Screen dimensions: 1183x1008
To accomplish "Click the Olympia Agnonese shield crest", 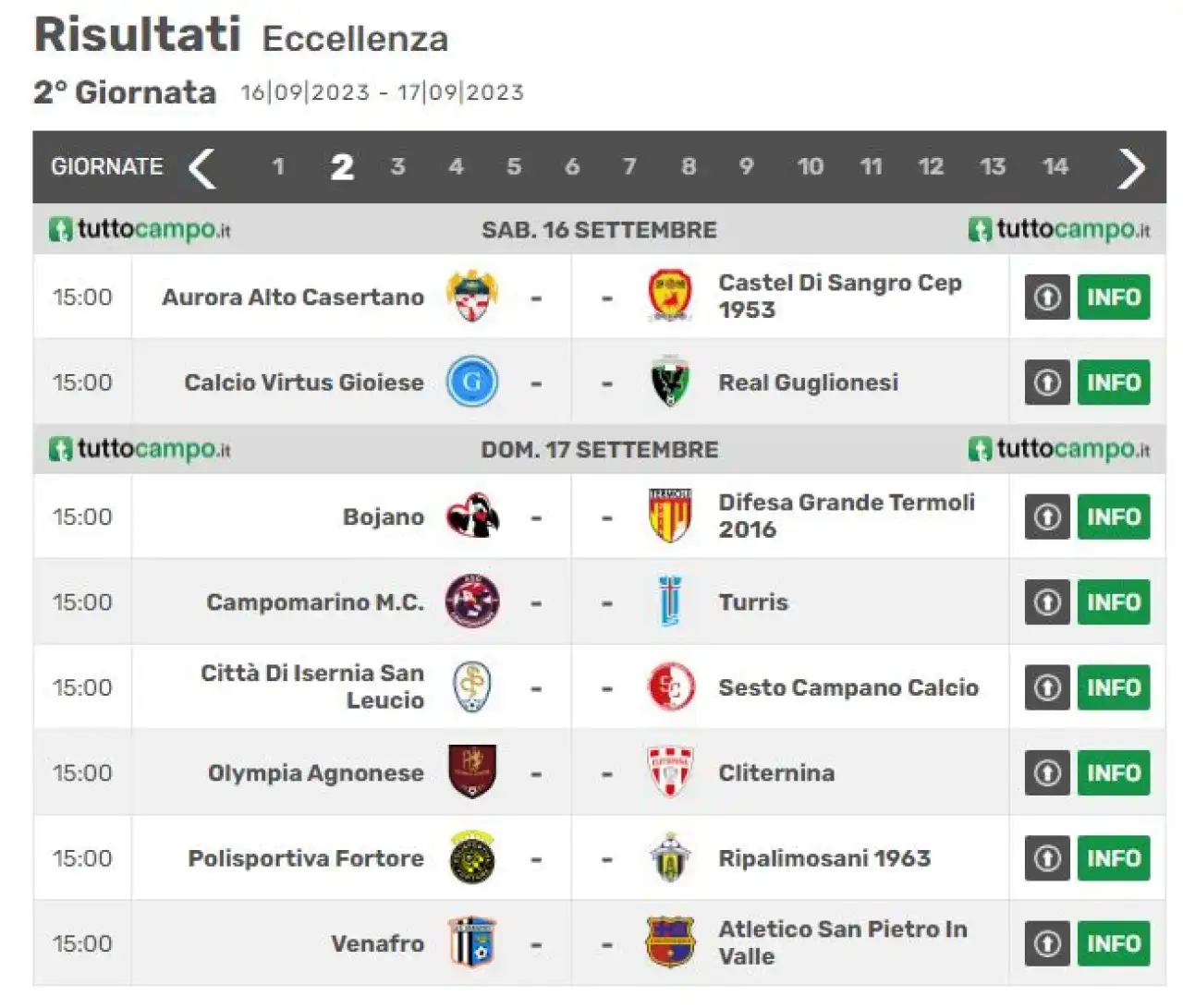I will click(472, 771).
